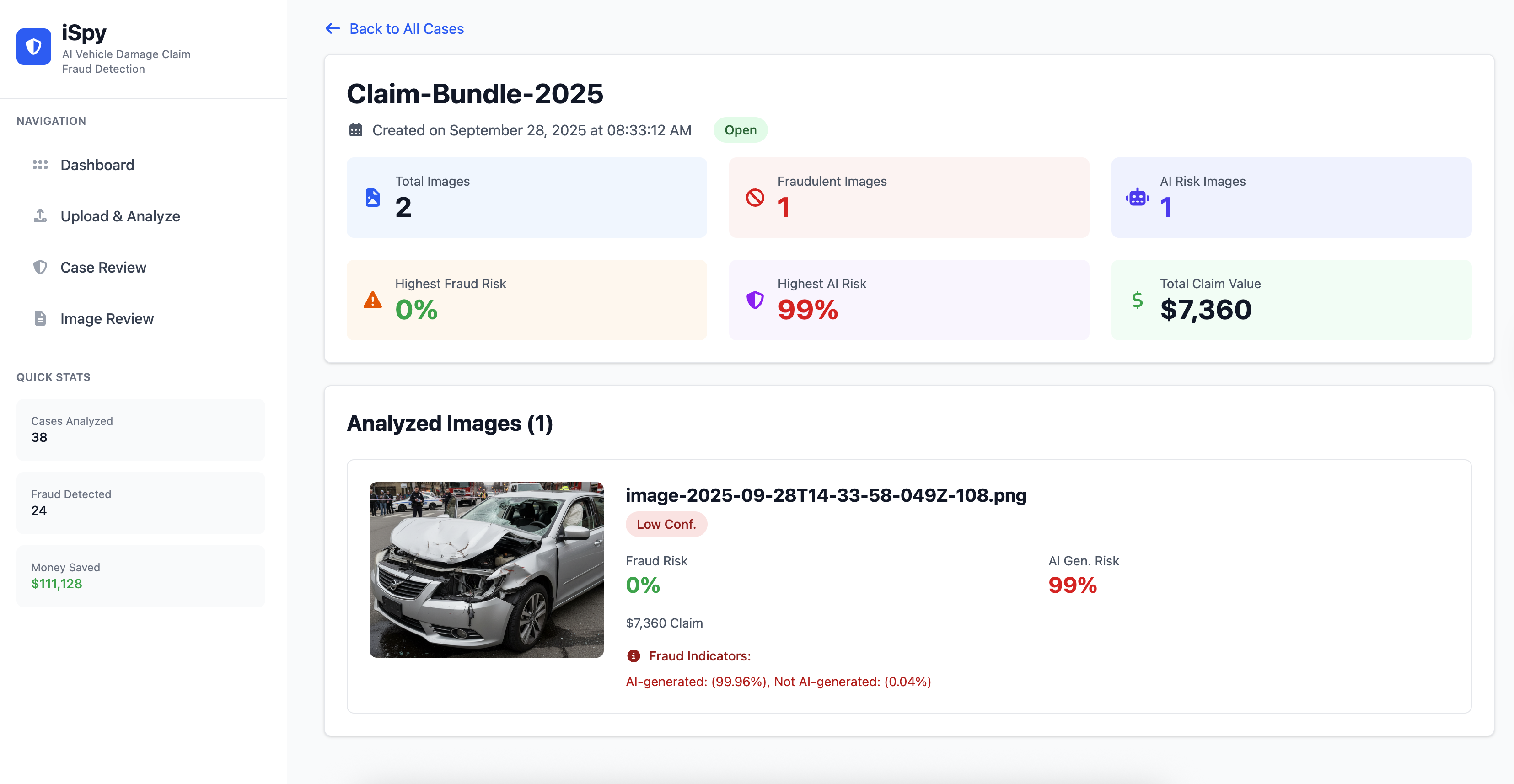Image resolution: width=1514 pixels, height=784 pixels.
Task: Click the Low Conf. badge
Action: pos(666,524)
